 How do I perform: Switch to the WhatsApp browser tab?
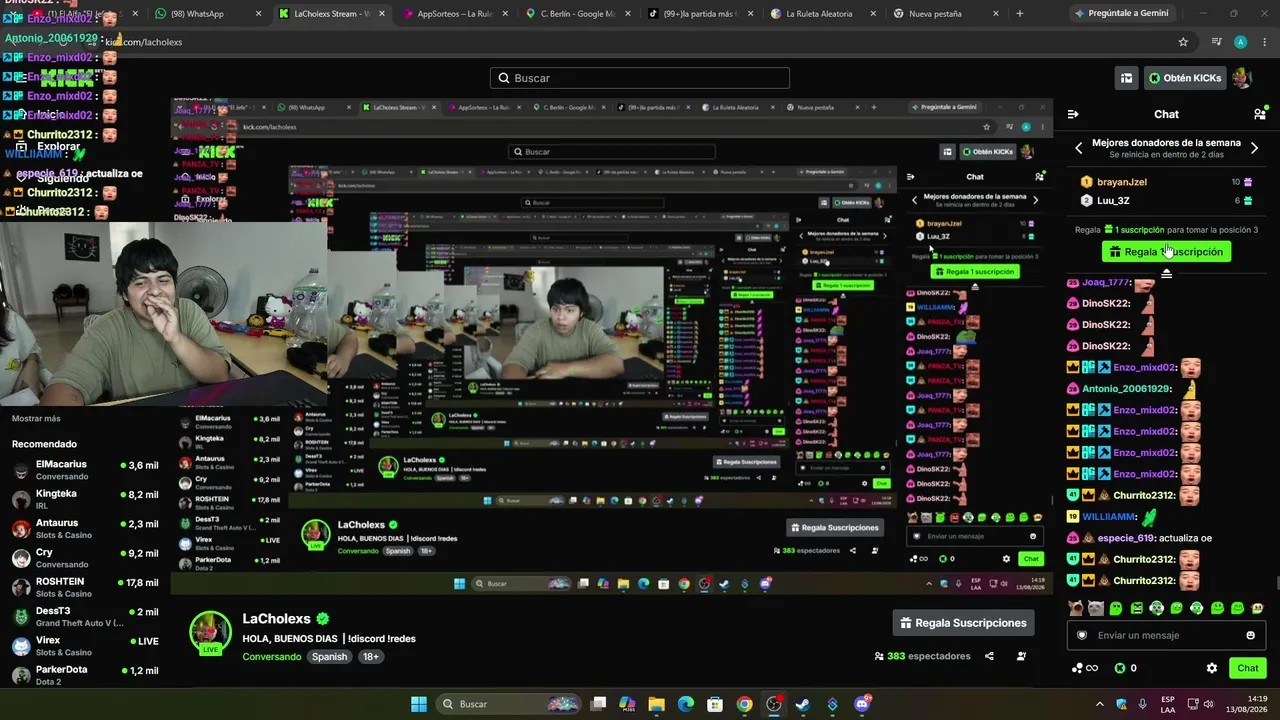click(205, 14)
